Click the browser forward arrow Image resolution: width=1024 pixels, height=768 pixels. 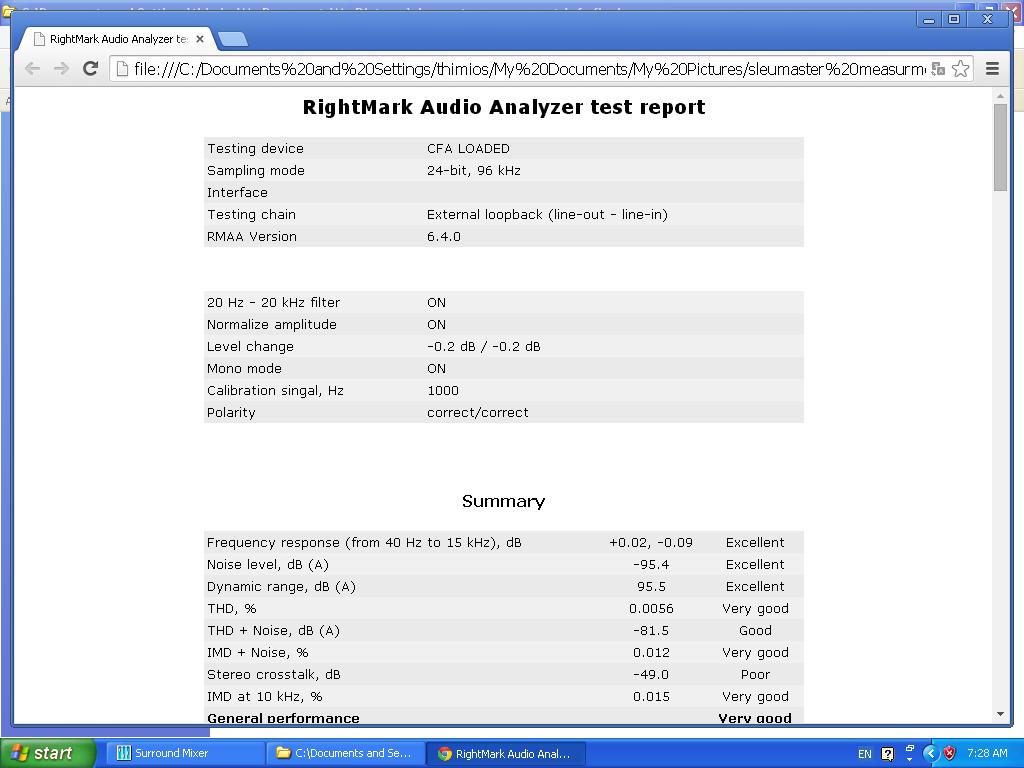[x=61, y=69]
